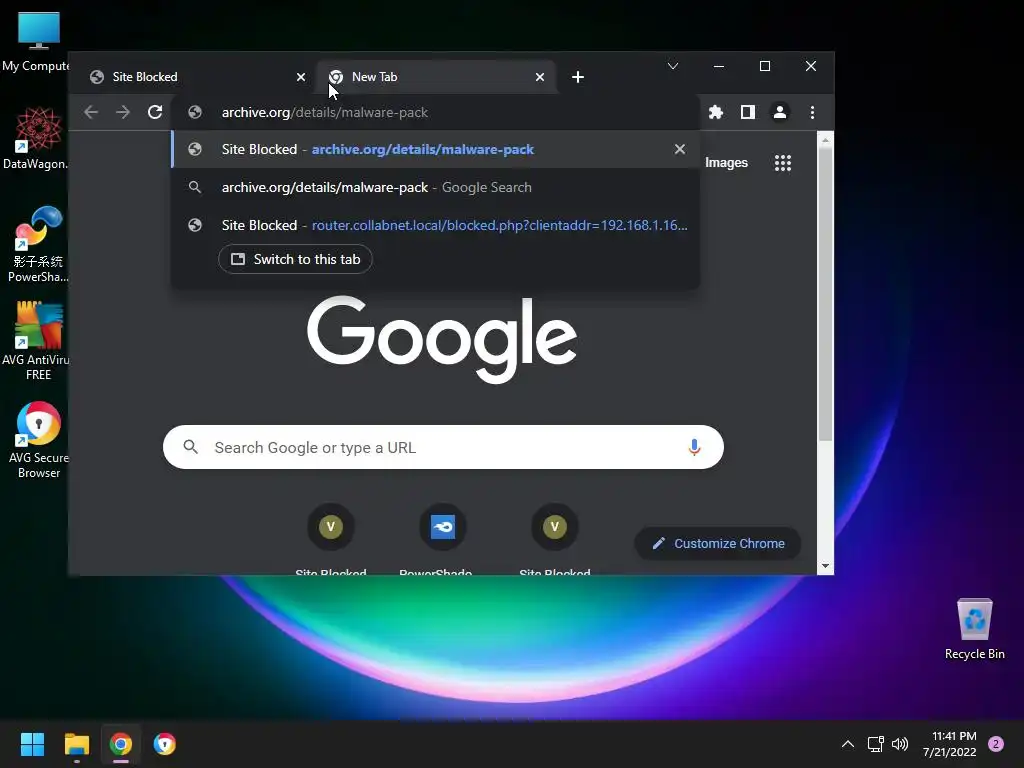Open network status tray icon

click(x=875, y=744)
